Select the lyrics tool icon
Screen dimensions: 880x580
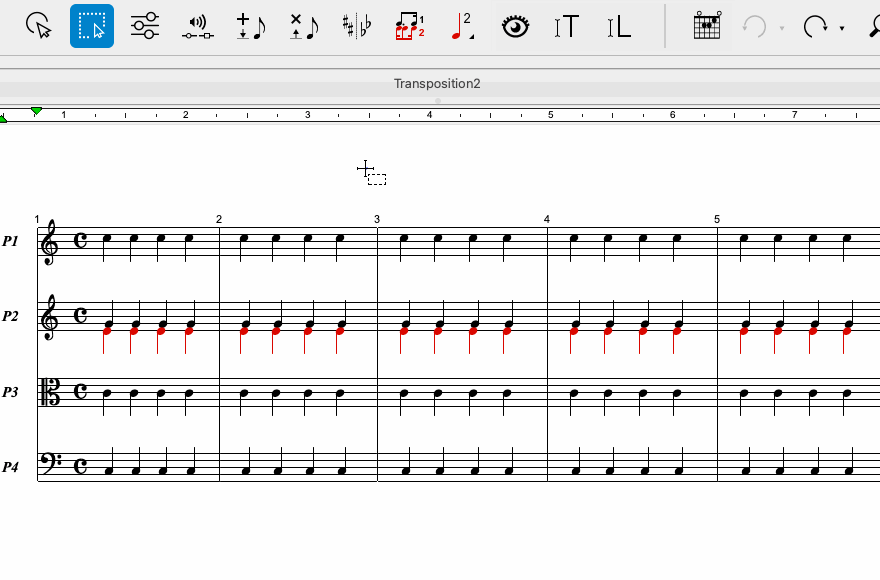click(x=619, y=26)
